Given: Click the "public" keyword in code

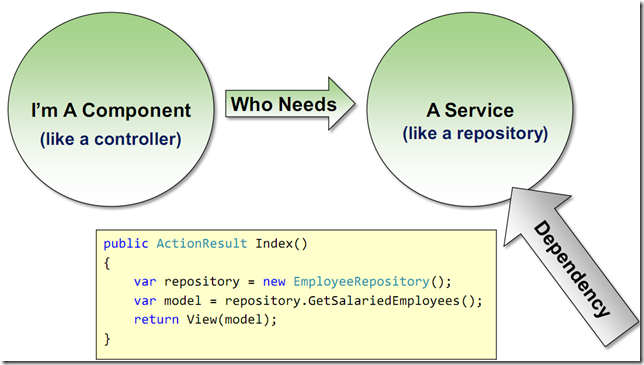Looking at the screenshot, I should (126, 243).
